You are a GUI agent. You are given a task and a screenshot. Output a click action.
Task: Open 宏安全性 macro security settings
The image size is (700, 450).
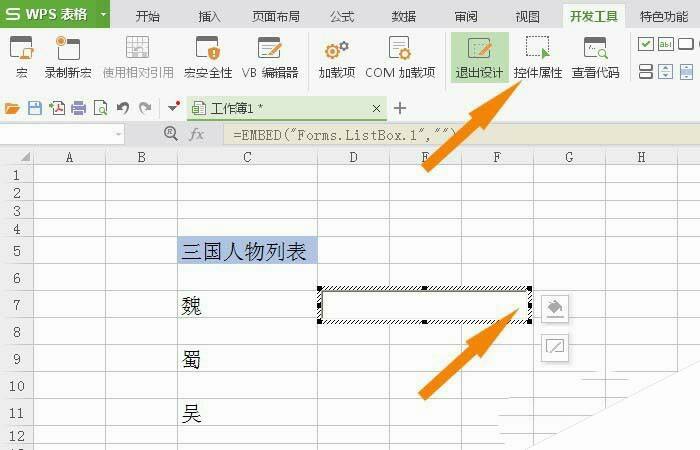point(208,57)
